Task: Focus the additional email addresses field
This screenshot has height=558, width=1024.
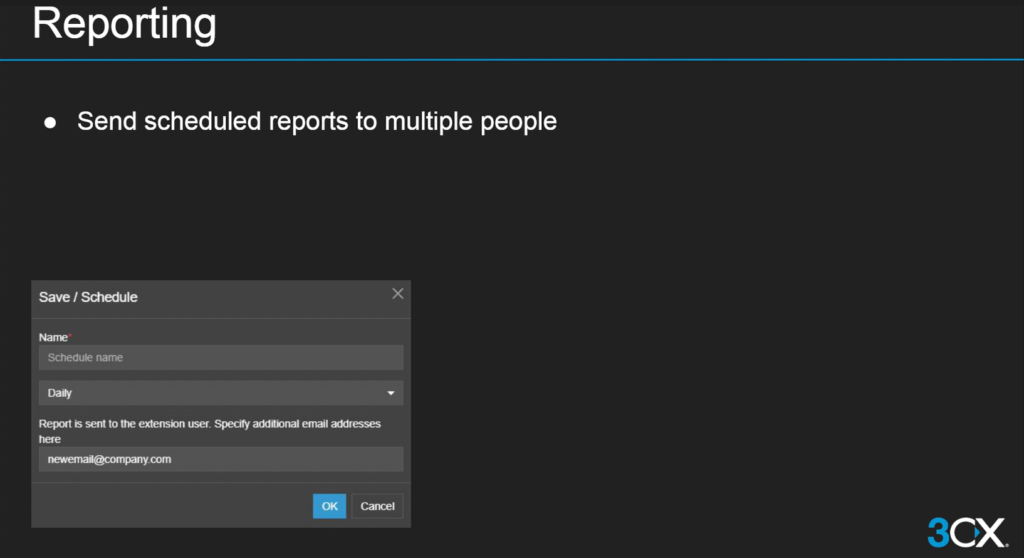Action: (221, 459)
